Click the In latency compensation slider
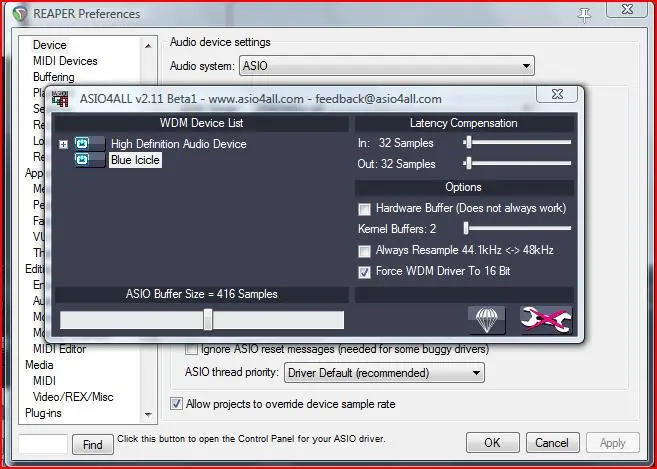 517,143
